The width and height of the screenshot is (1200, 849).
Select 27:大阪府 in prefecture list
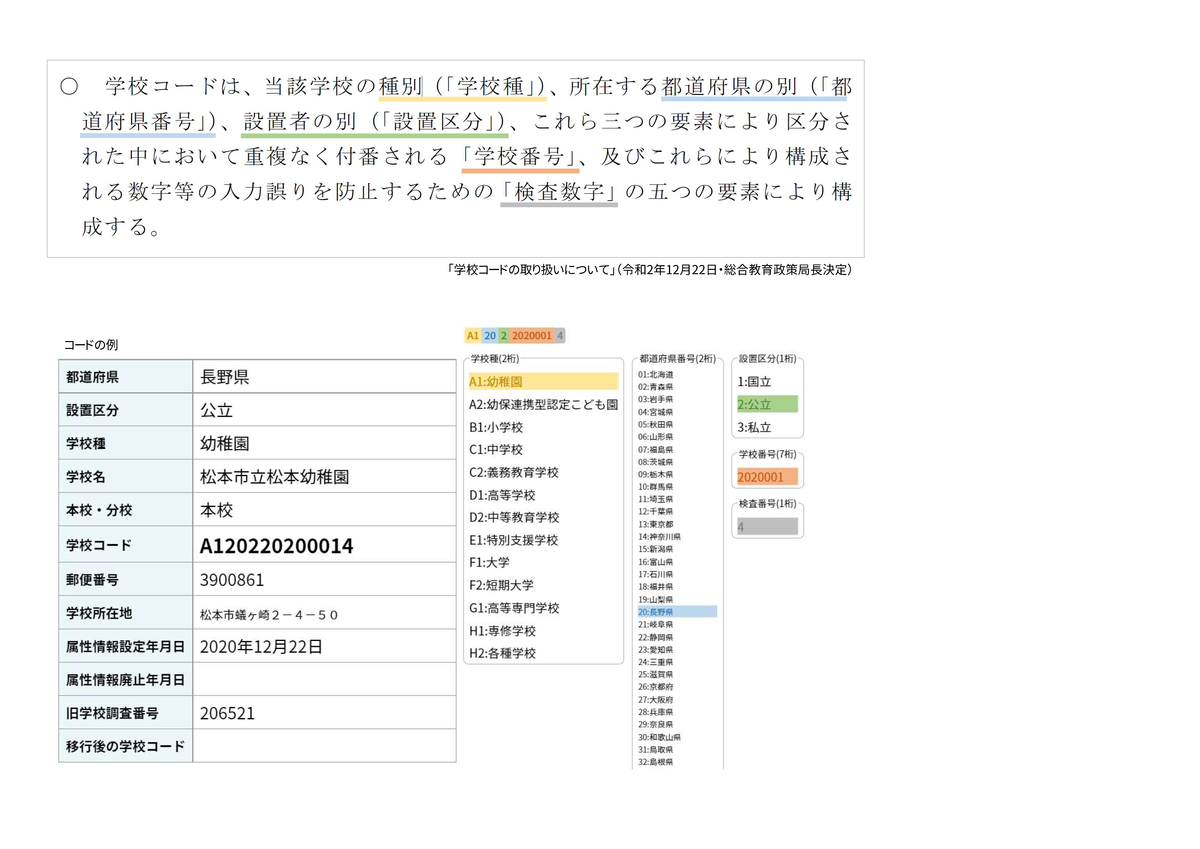tap(655, 699)
